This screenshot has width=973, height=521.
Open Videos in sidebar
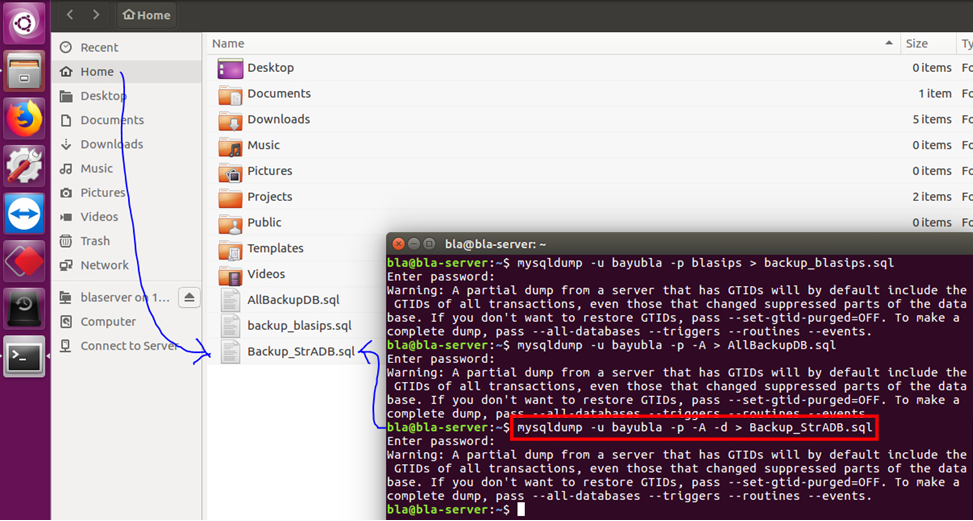coord(127,217)
